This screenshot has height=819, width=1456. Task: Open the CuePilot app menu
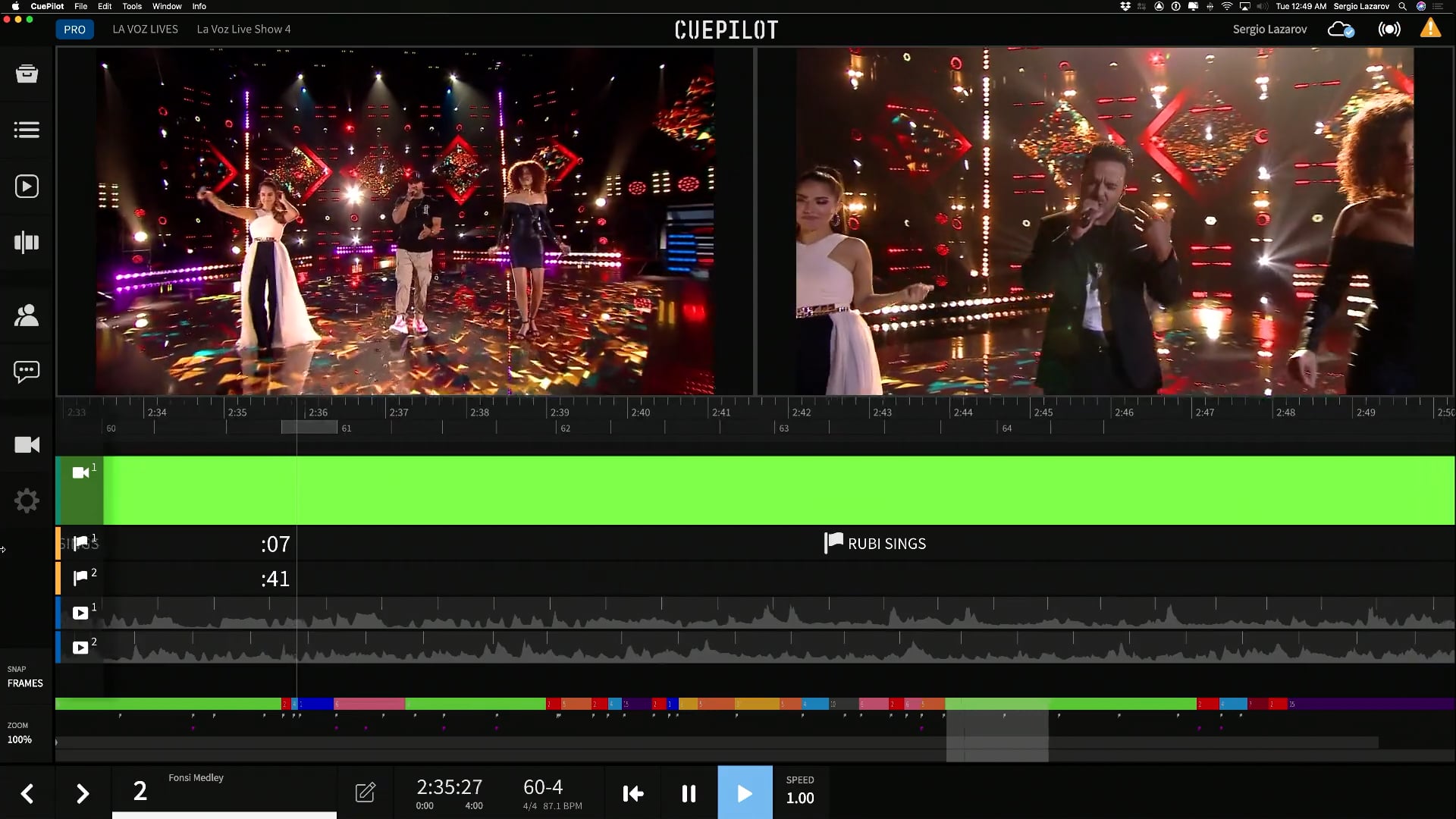47,6
